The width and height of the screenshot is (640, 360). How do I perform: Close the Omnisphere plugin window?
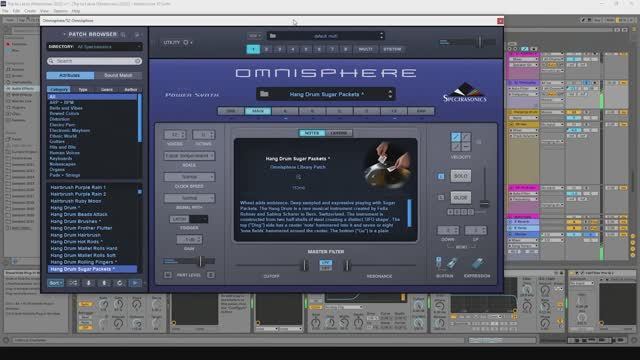coord(500,21)
